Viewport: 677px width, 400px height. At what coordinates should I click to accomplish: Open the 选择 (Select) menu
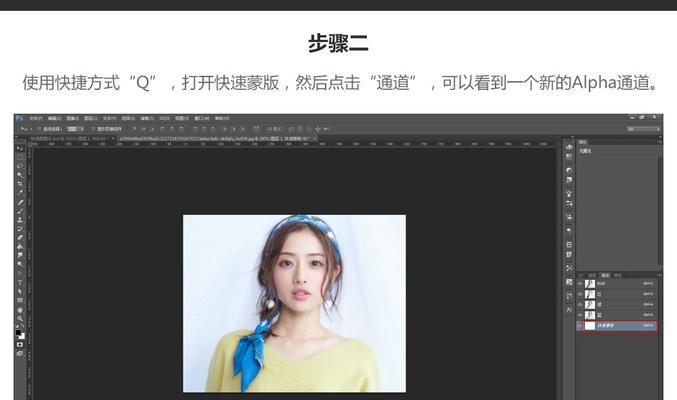pyautogui.click(x=128, y=118)
